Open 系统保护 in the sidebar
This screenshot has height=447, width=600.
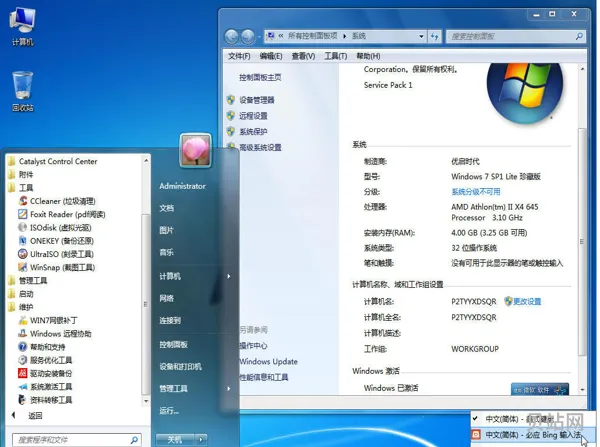pyautogui.click(x=248, y=132)
